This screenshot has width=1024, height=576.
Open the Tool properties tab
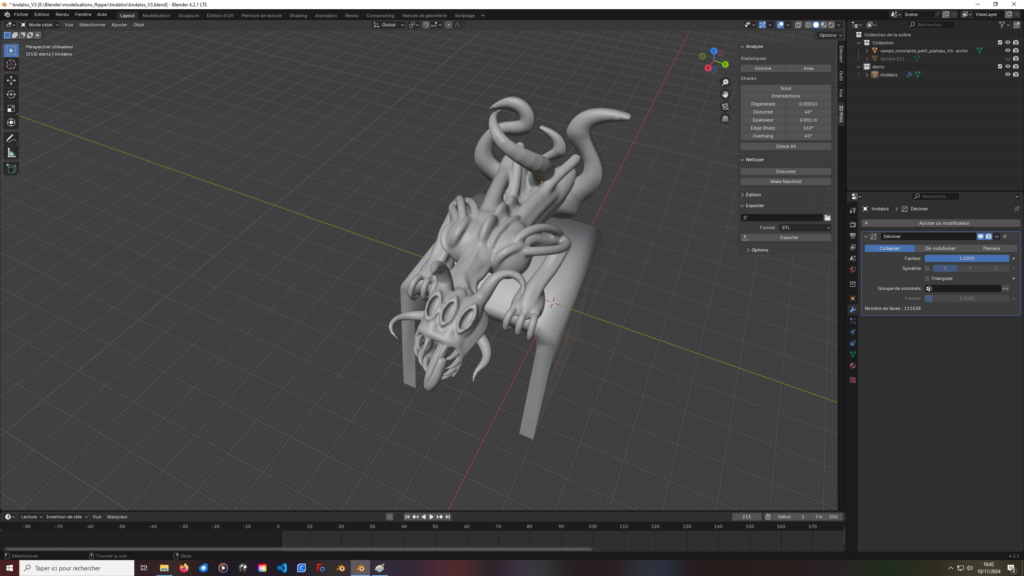point(853,210)
